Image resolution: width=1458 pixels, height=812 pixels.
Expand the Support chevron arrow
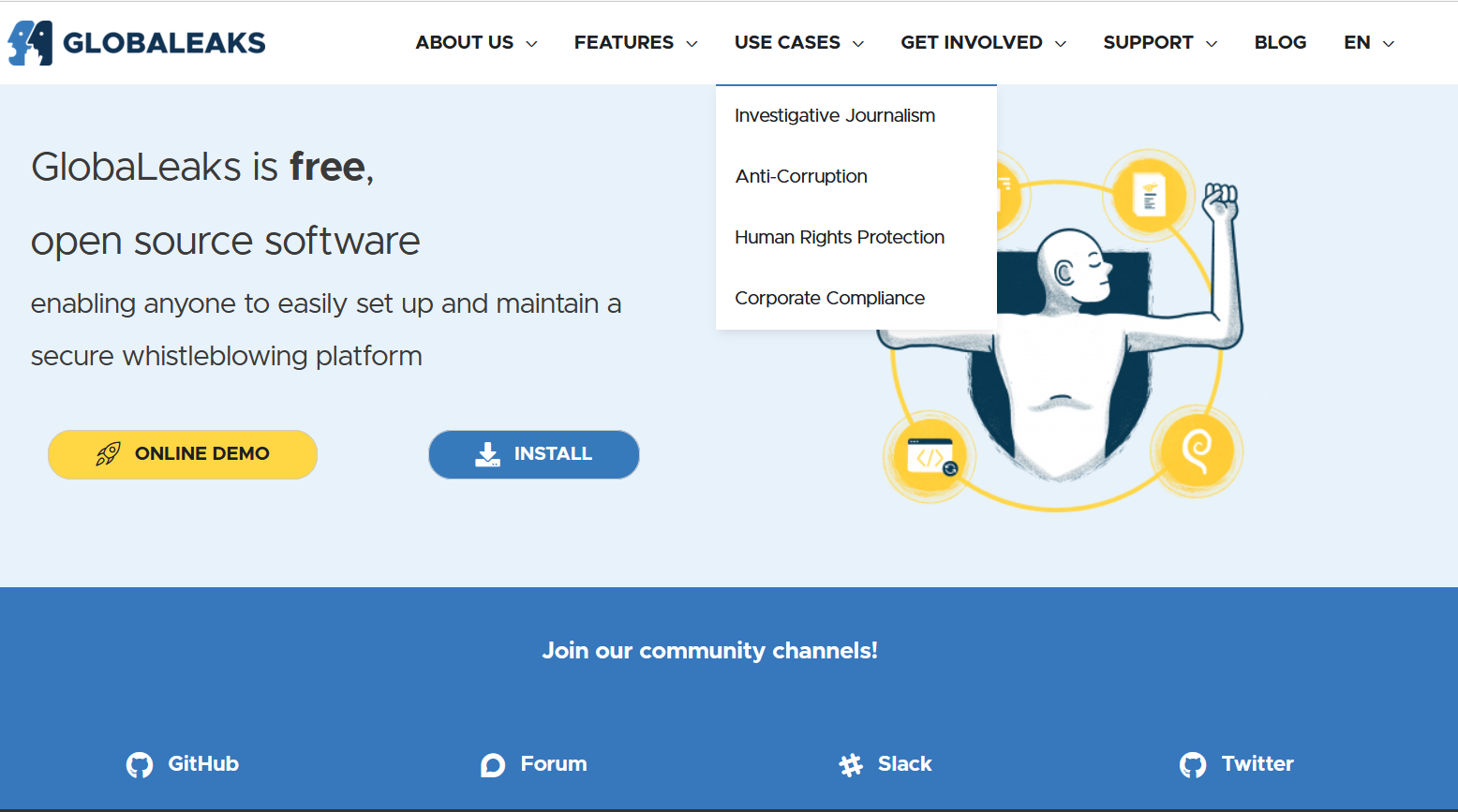click(1212, 44)
